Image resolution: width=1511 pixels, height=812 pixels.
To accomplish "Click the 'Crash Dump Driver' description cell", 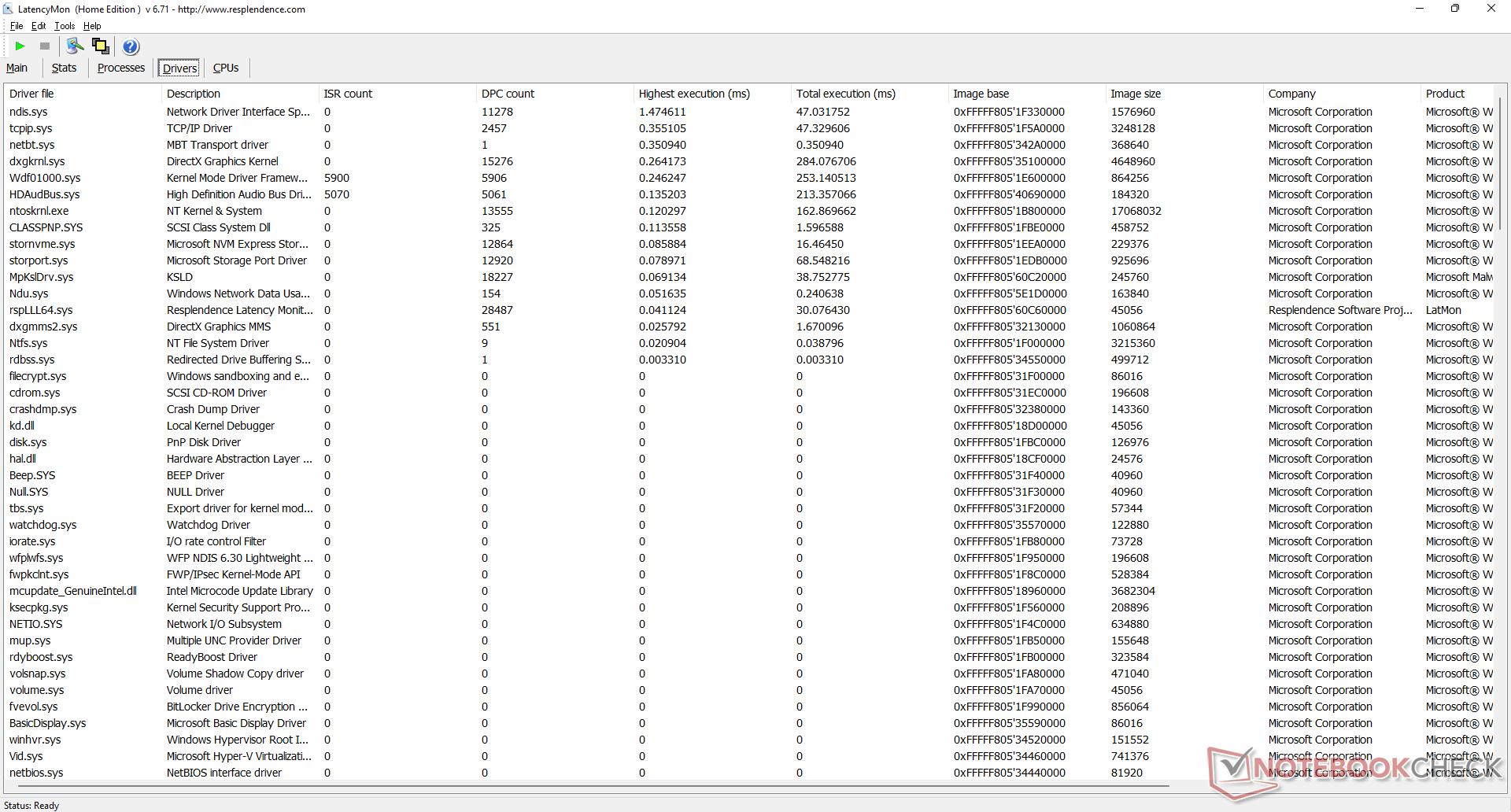I will click(x=213, y=409).
